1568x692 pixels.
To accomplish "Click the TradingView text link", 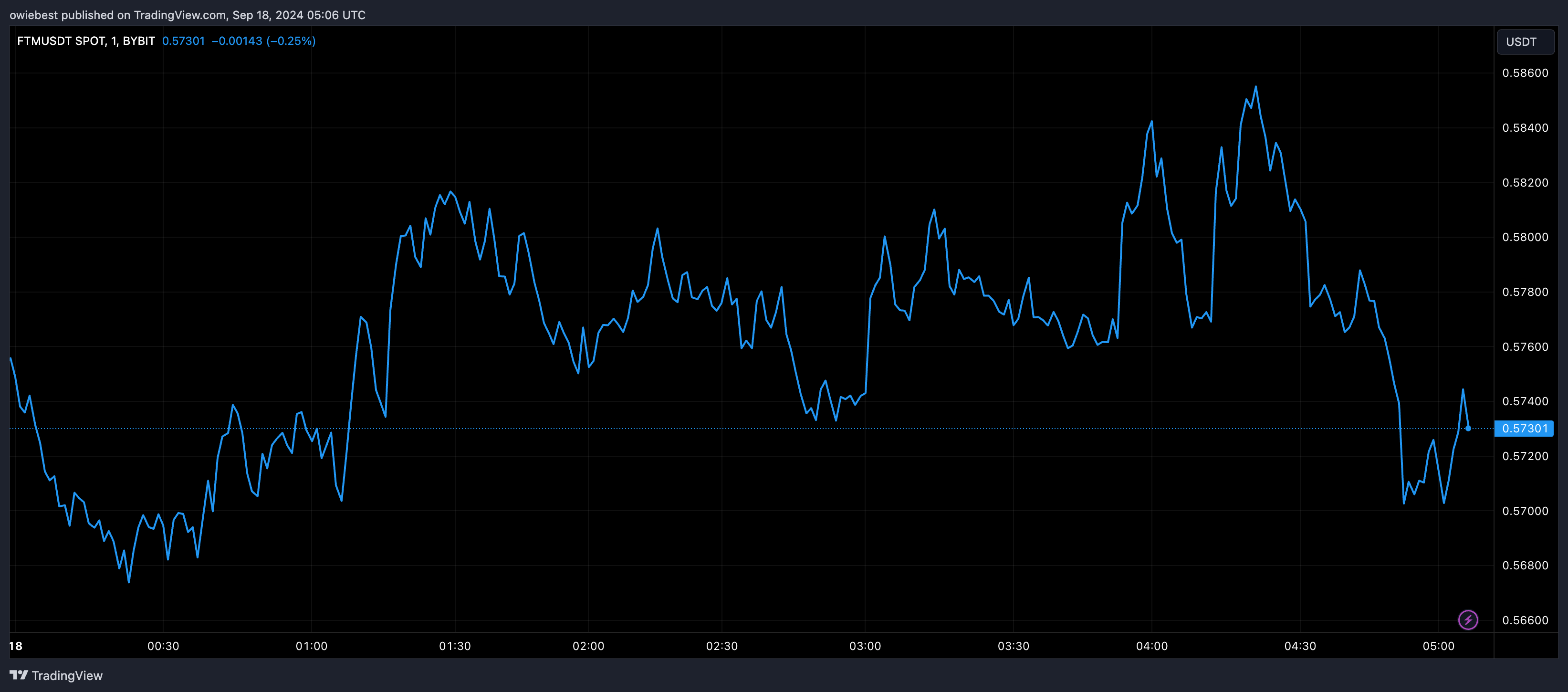I will click(x=67, y=676).
